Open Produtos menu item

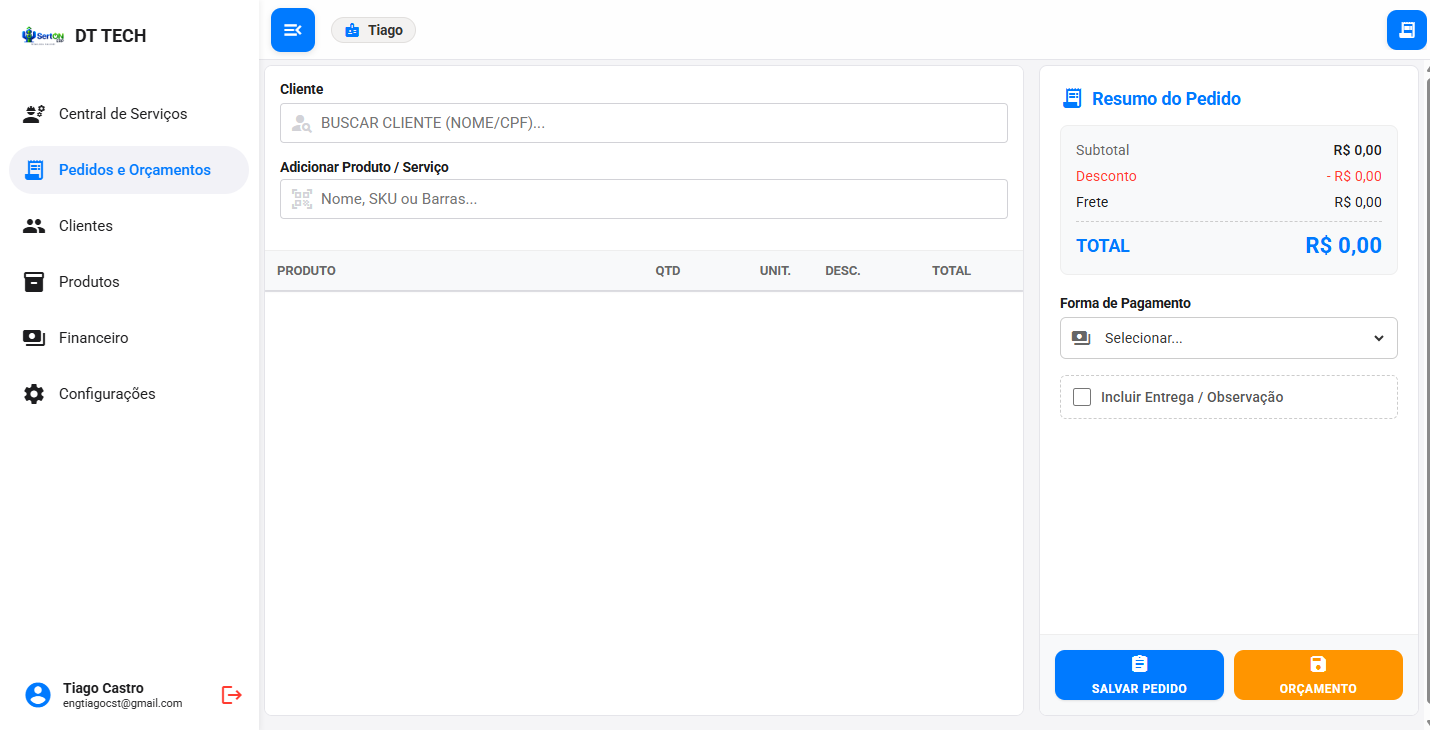129,282
